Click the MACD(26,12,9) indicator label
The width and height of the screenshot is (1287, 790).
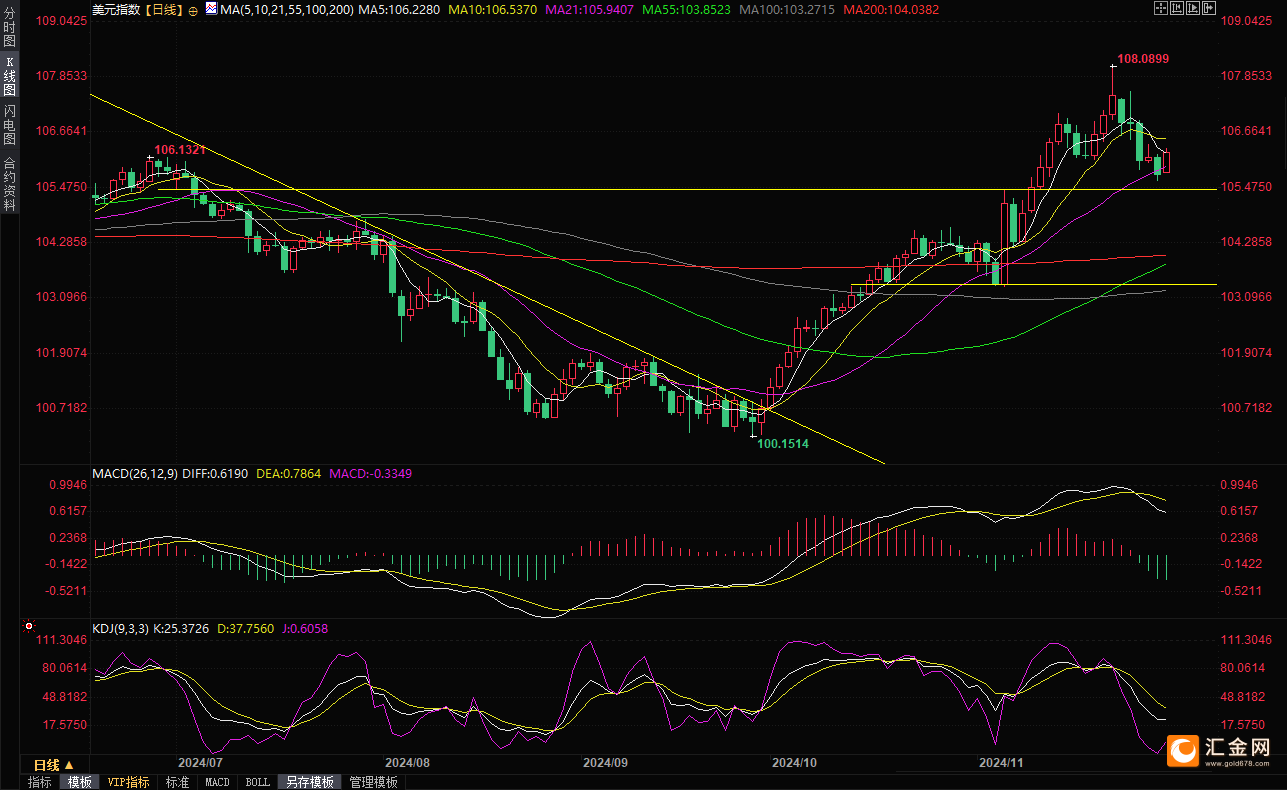pos(135,473)
